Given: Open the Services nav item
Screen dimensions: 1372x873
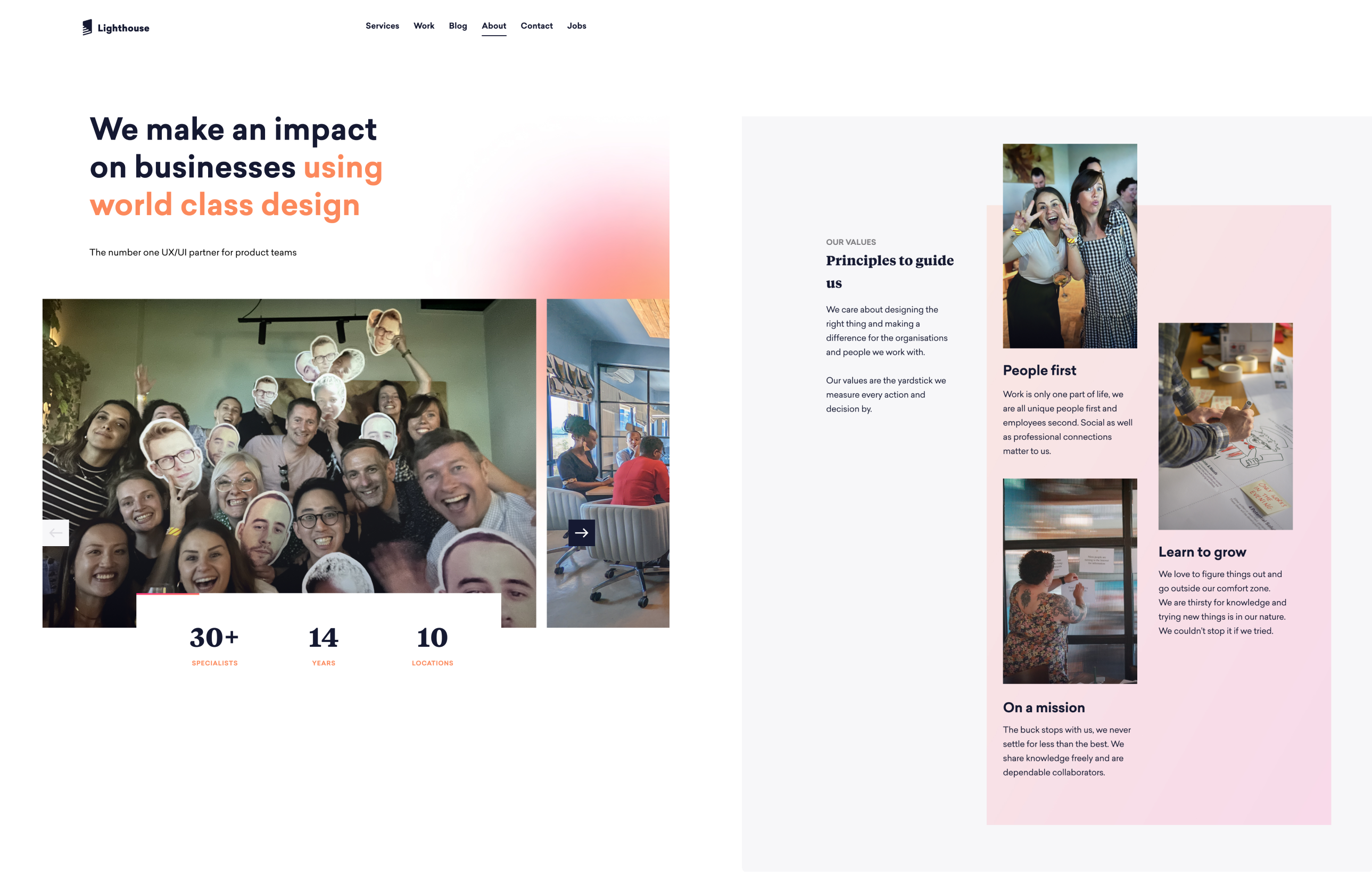Looking at the screenshot, I should pyautogui.click(x=382, y=26).
